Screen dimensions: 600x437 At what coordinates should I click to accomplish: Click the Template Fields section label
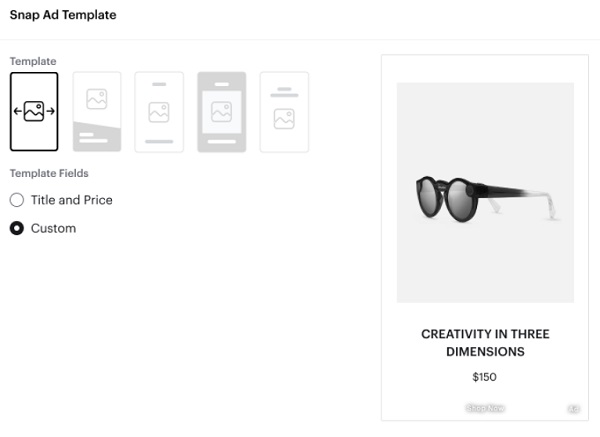[x=49, y=173]
